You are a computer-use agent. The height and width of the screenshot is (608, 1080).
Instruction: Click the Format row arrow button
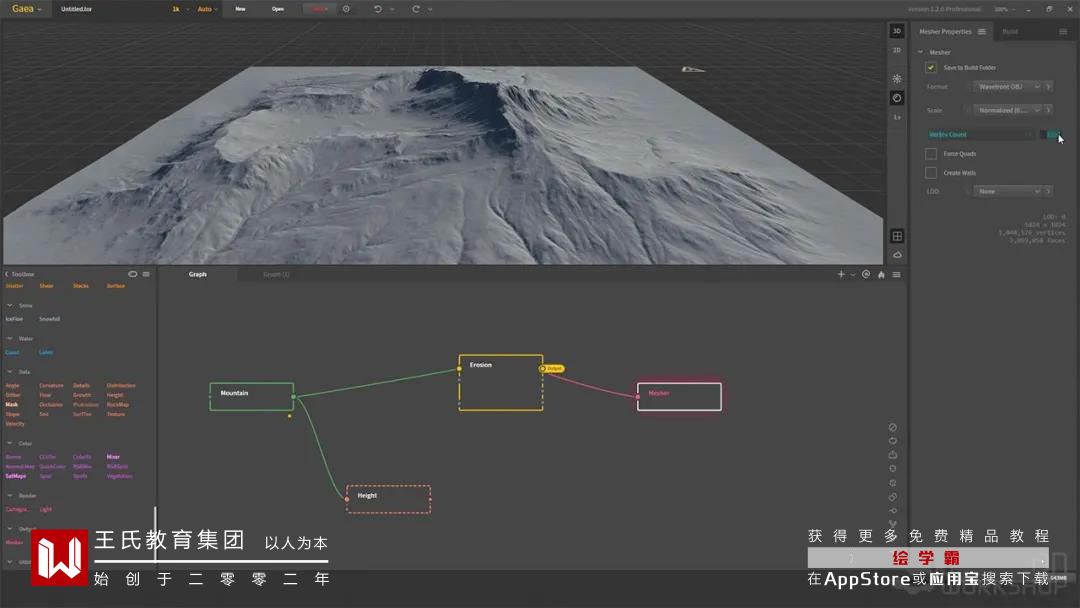click(x=1049, y=87)
